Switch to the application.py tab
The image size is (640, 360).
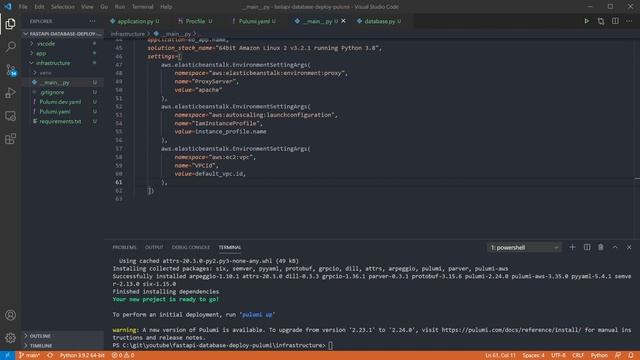135,21
